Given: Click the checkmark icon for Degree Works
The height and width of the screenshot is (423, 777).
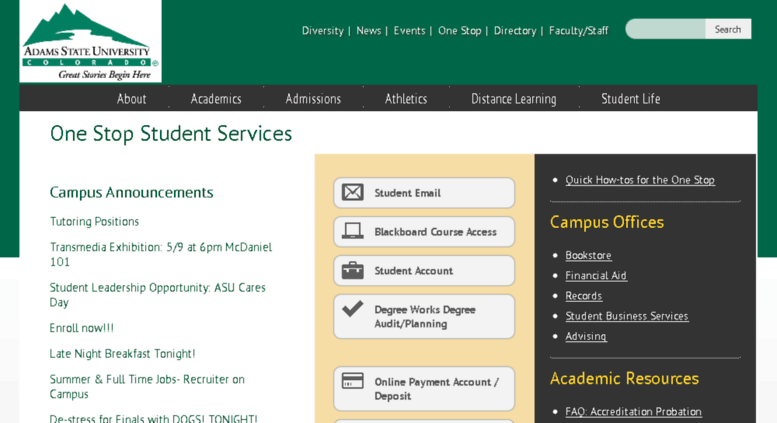Looking at the screenshot, I should (352, 309).
